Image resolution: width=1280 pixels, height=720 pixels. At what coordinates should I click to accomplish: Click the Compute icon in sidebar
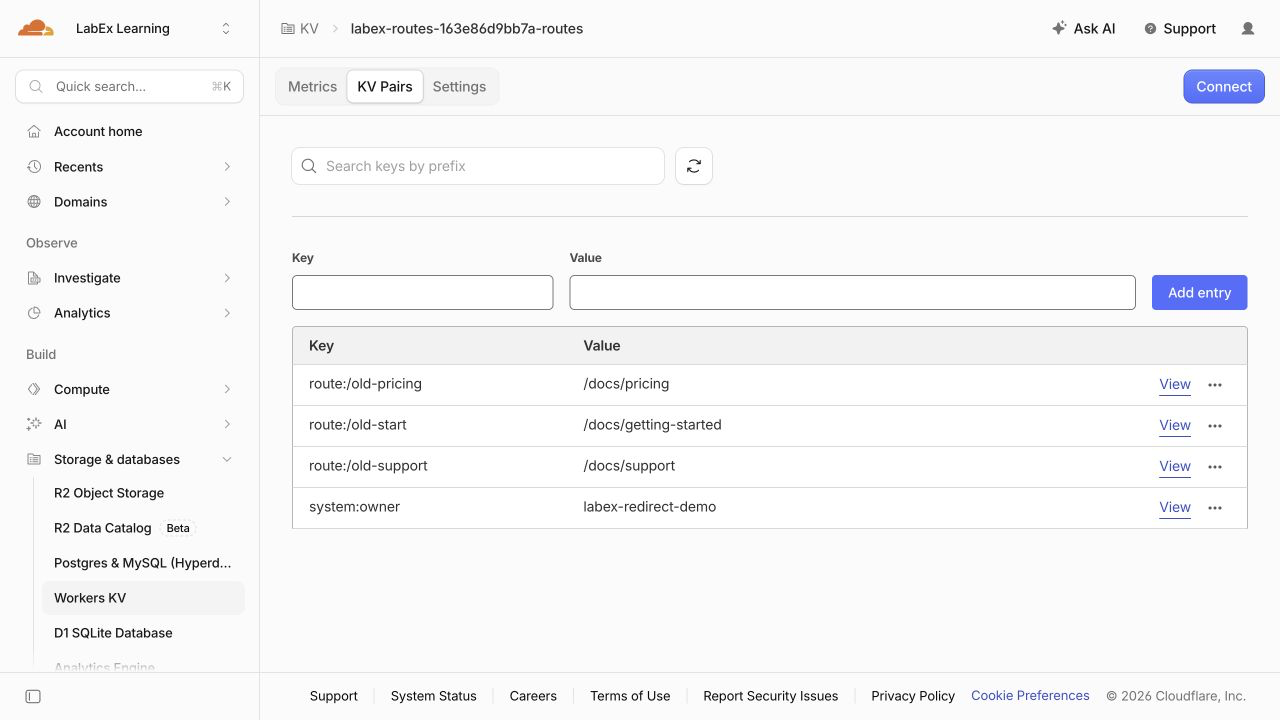click(34, 389)
